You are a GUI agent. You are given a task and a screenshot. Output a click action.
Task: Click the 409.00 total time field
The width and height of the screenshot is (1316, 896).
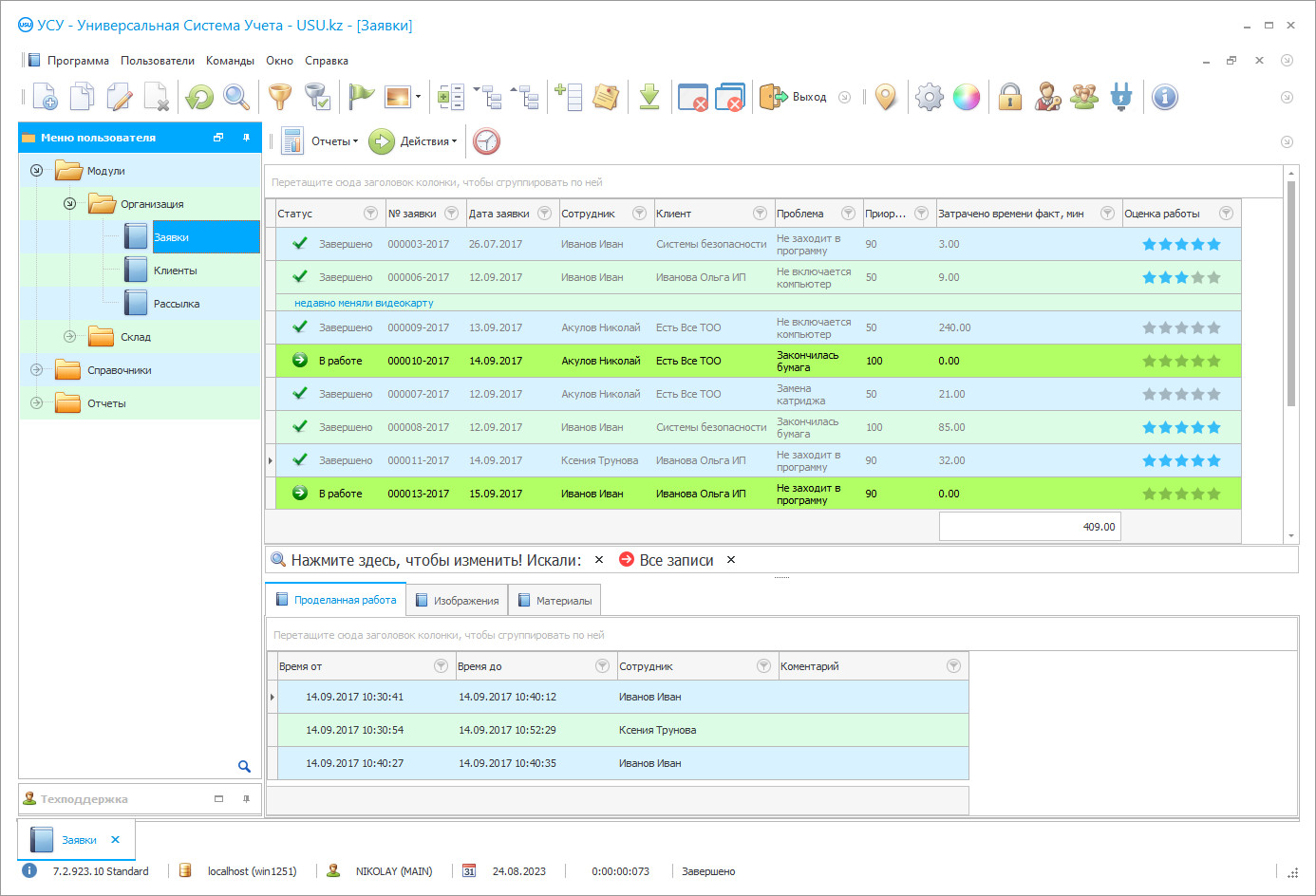[x=1029, y=527]
